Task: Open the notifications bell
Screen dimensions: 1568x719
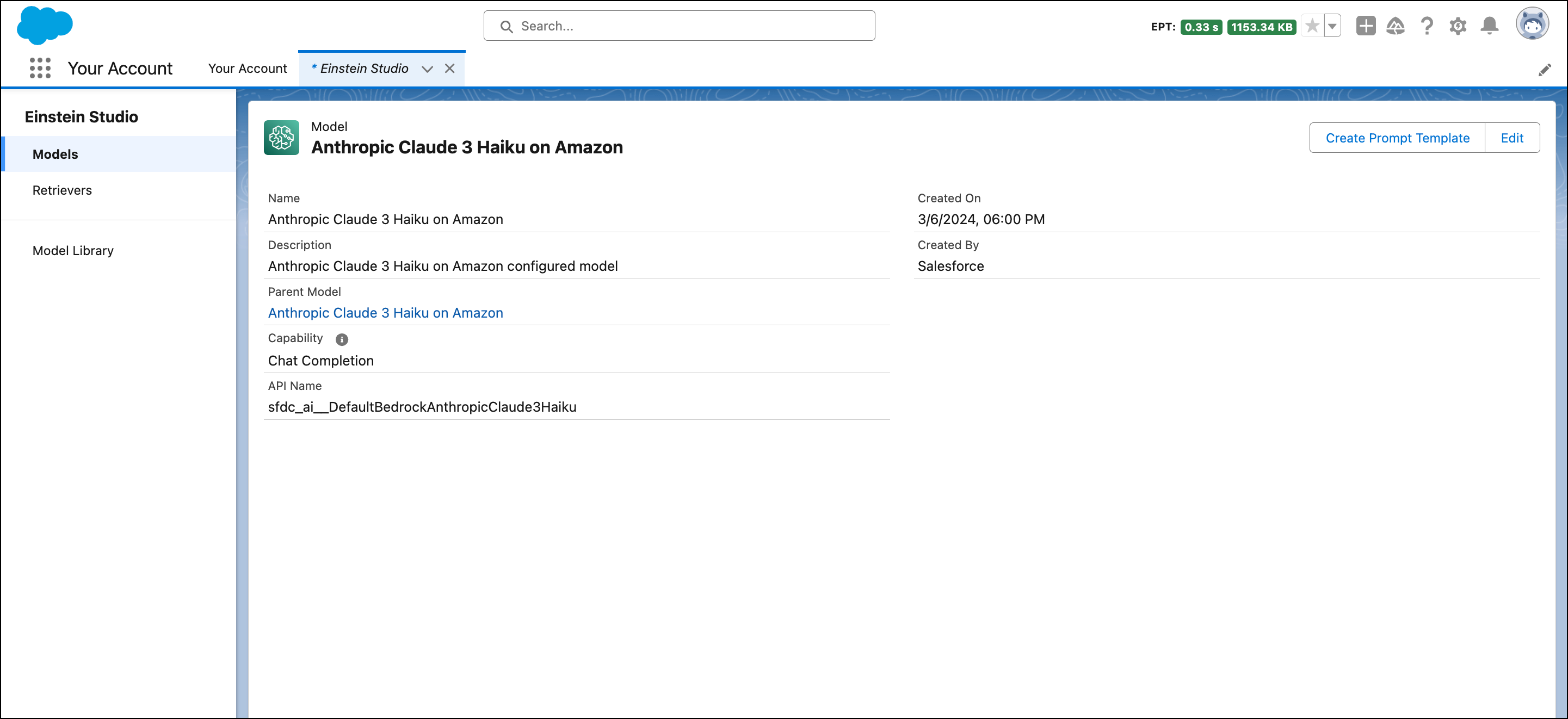Action: pos(1490,26)
